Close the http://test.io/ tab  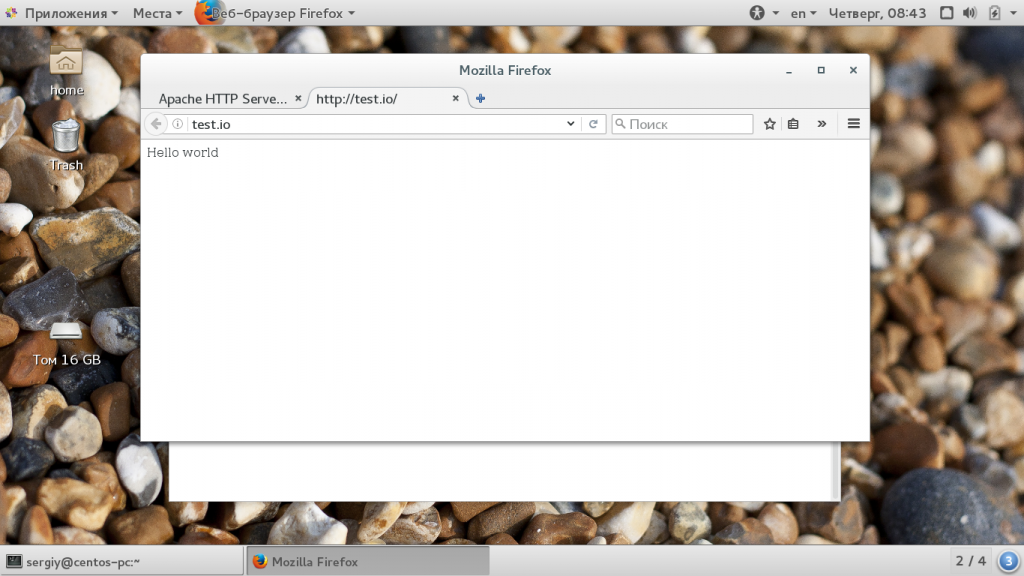pyautogui.click(x=455, y=98)
